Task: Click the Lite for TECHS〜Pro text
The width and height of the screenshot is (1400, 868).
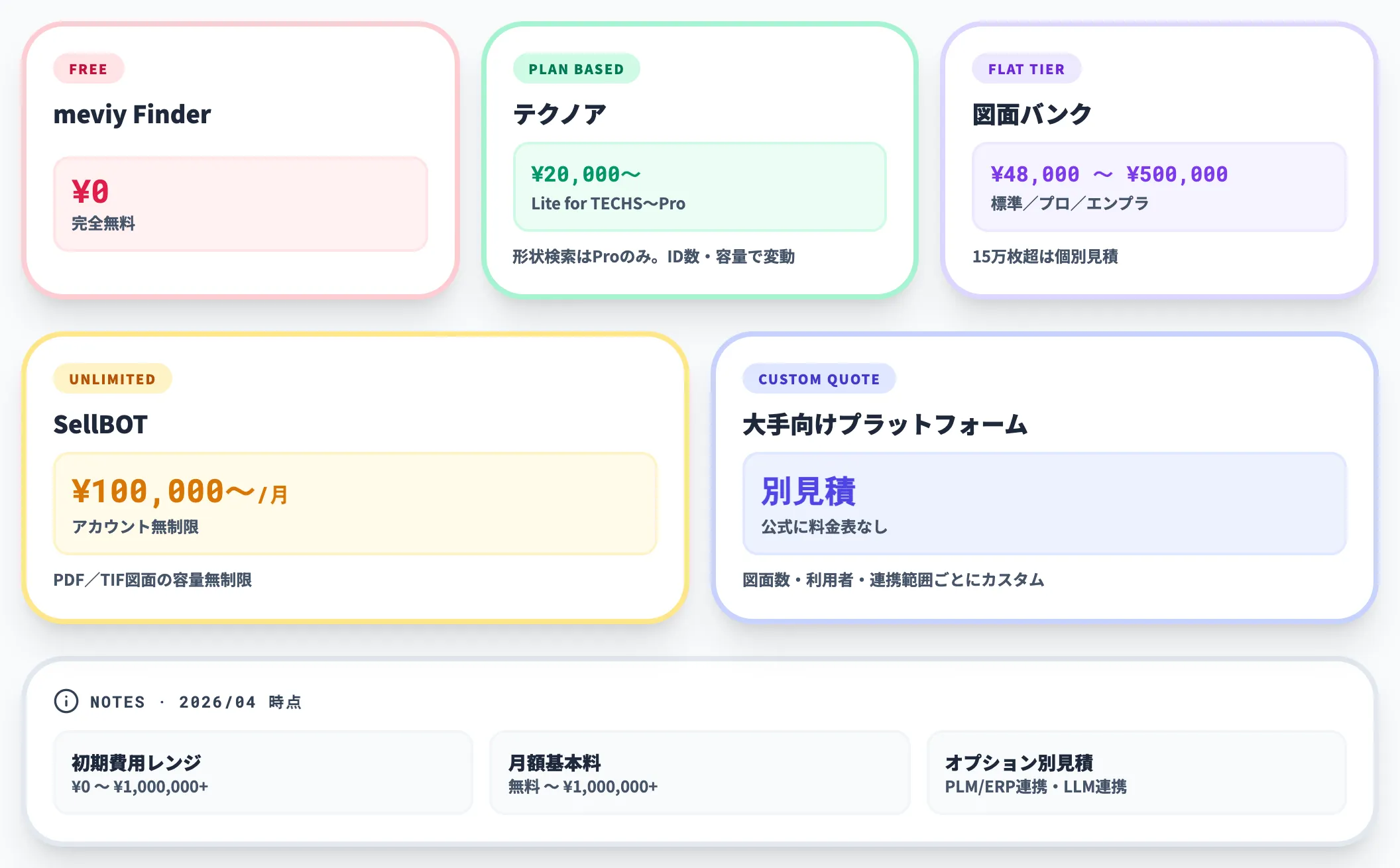Action: pos(608,203)
